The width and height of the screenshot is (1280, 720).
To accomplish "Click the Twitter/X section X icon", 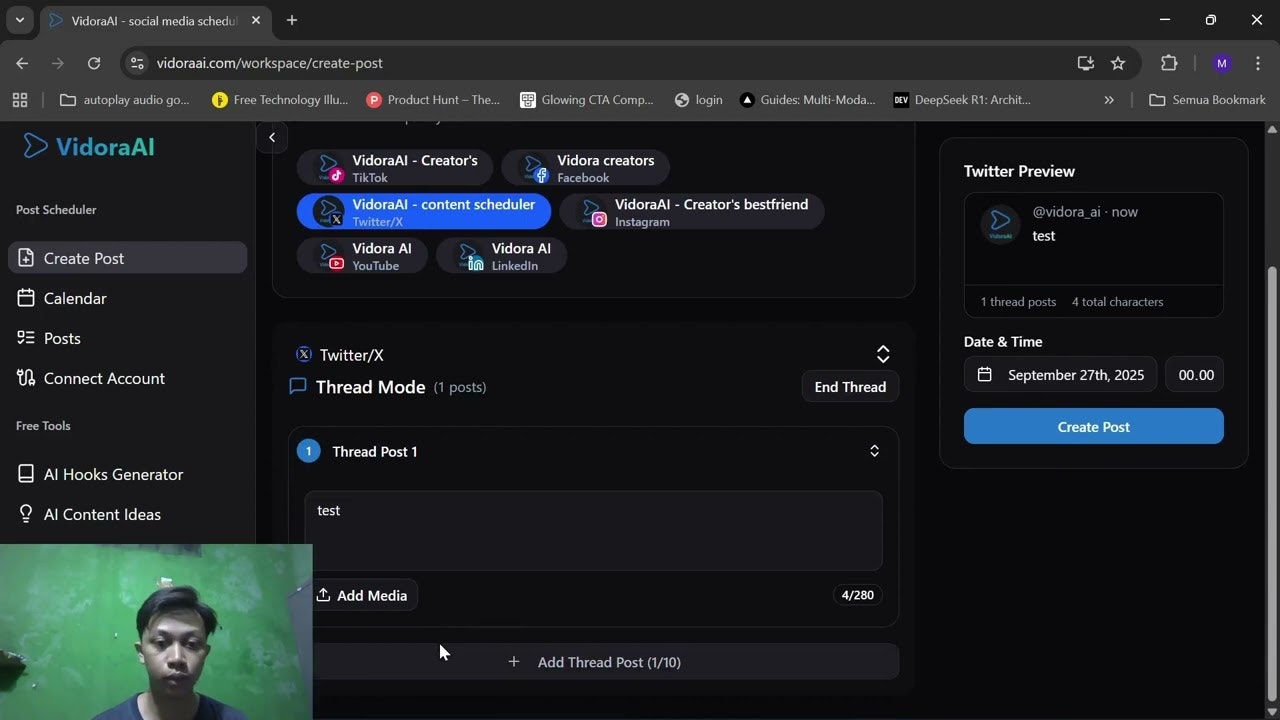I will (304, 354).
